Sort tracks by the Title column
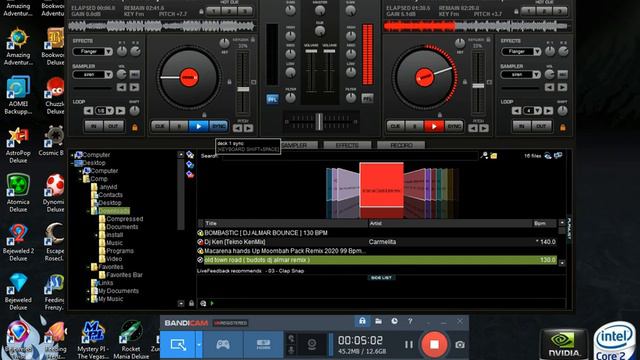Viewport: 640px width, 360px height. coord(285,224)
